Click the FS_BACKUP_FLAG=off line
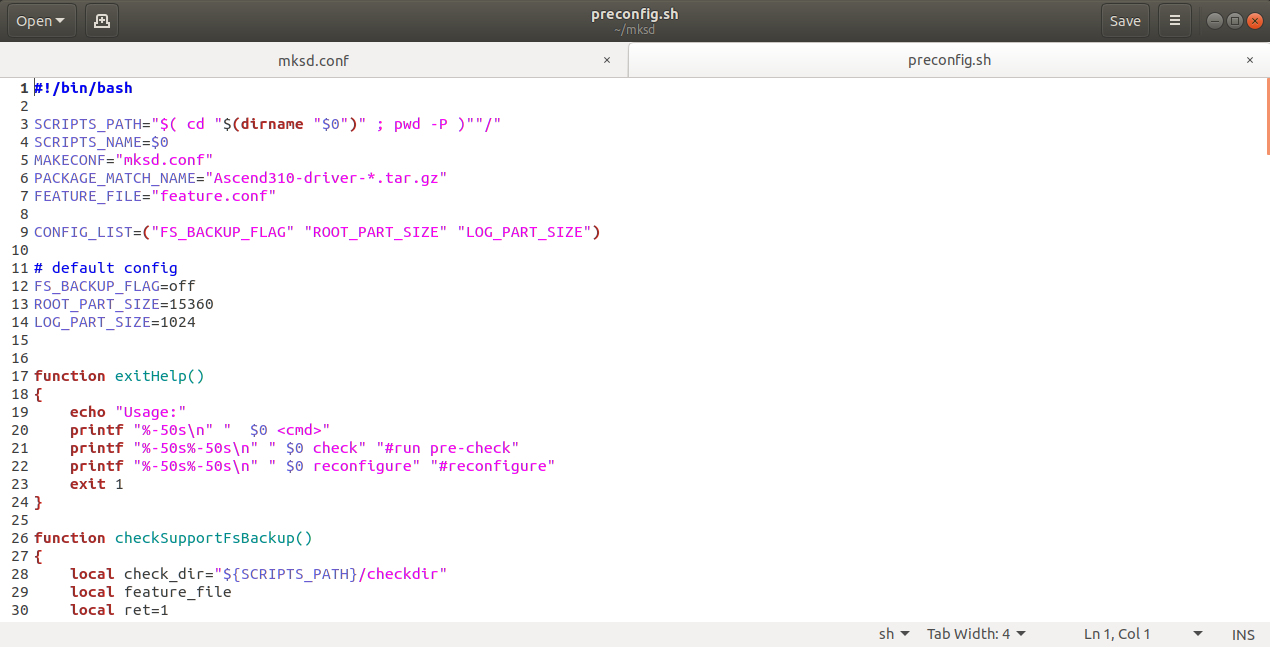This screenshot has width=1270, height=647. 115,286
